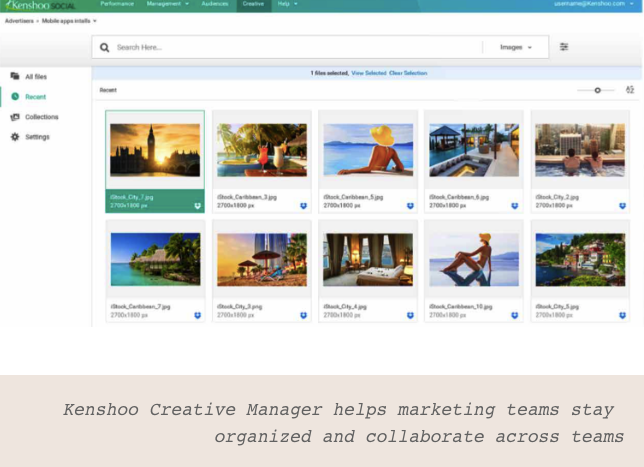This screenshot has width=644, height=467.
Task: Click download icon on iStock_Caribbean_5.jpg
Action: tap(410, 205)
